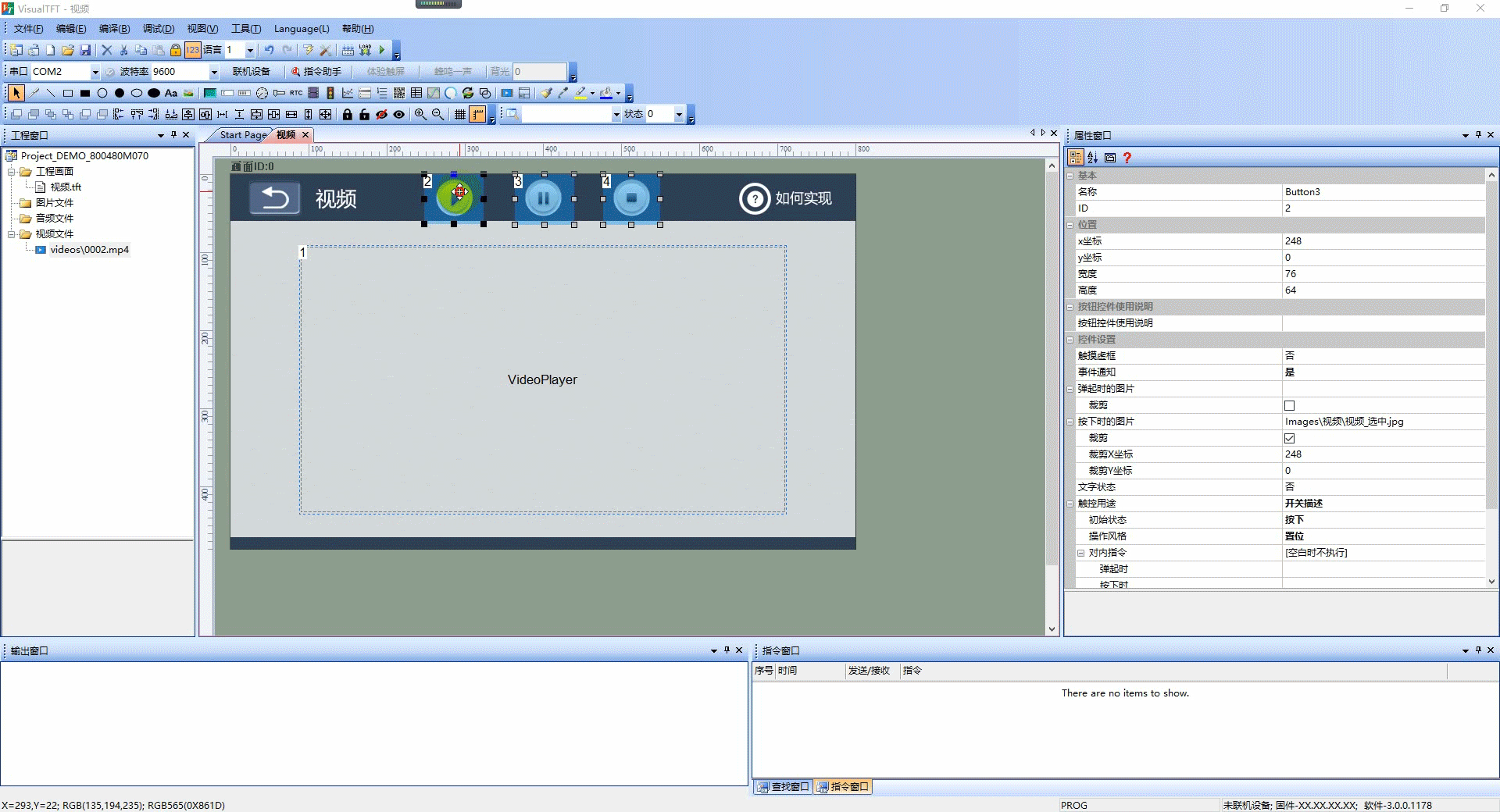The width and height of the screenshot is (1500, 812).
Task: Collapse the 触控用途 property group
Action: tap(1070, 504)
